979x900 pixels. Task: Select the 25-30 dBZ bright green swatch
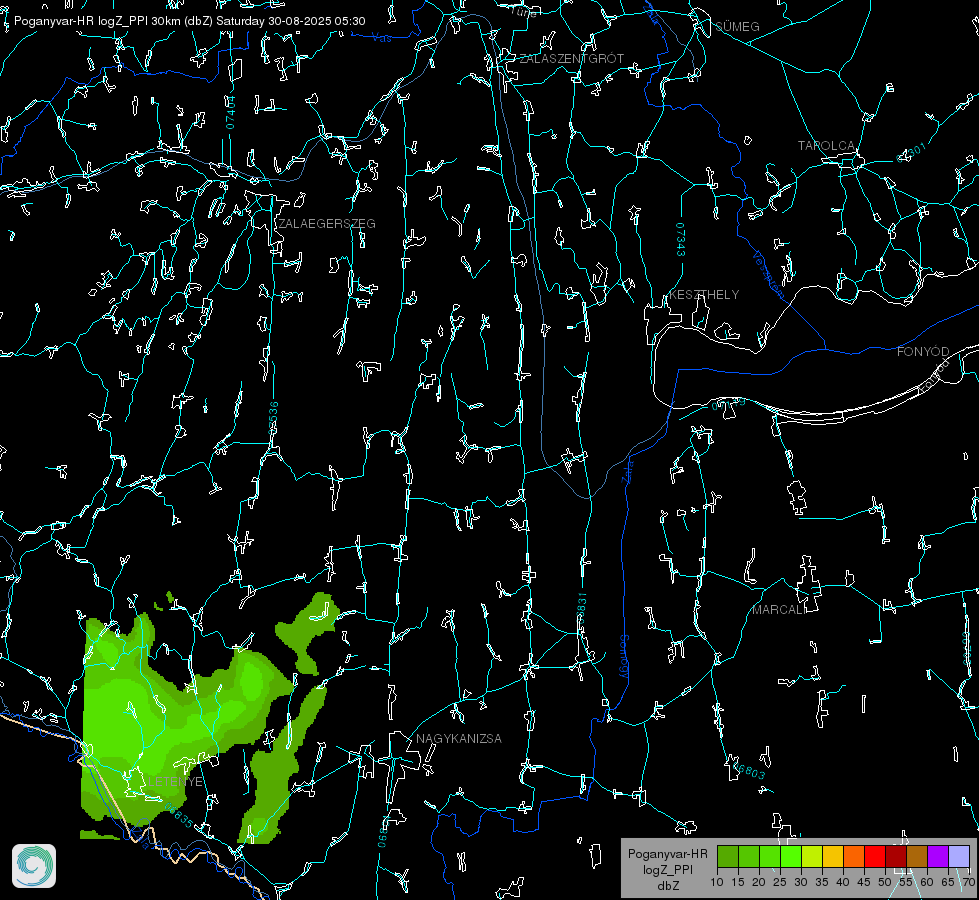pos(791,856)
